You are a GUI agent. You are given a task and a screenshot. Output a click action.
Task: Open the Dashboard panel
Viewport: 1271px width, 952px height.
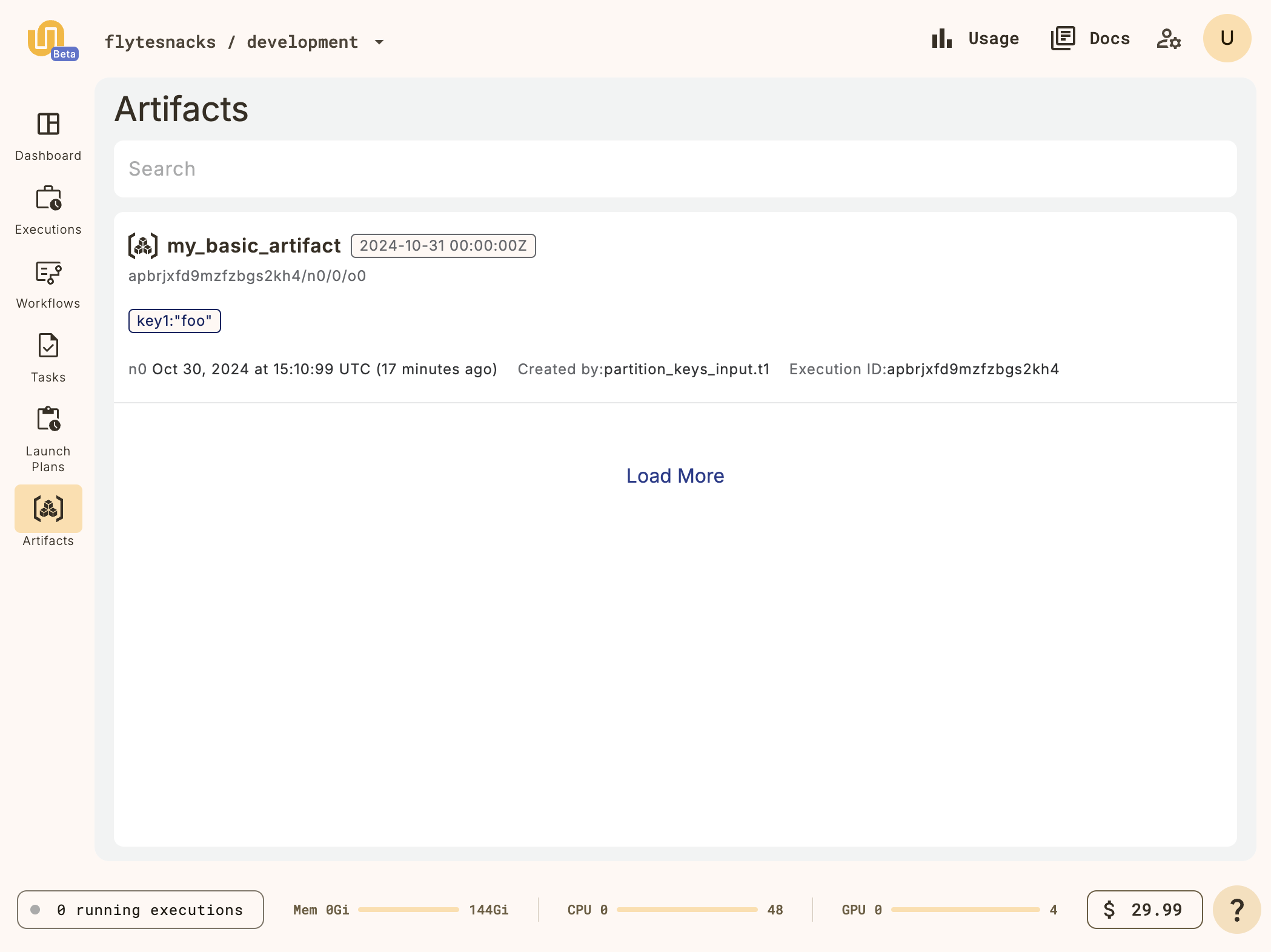tap(48, 135)
